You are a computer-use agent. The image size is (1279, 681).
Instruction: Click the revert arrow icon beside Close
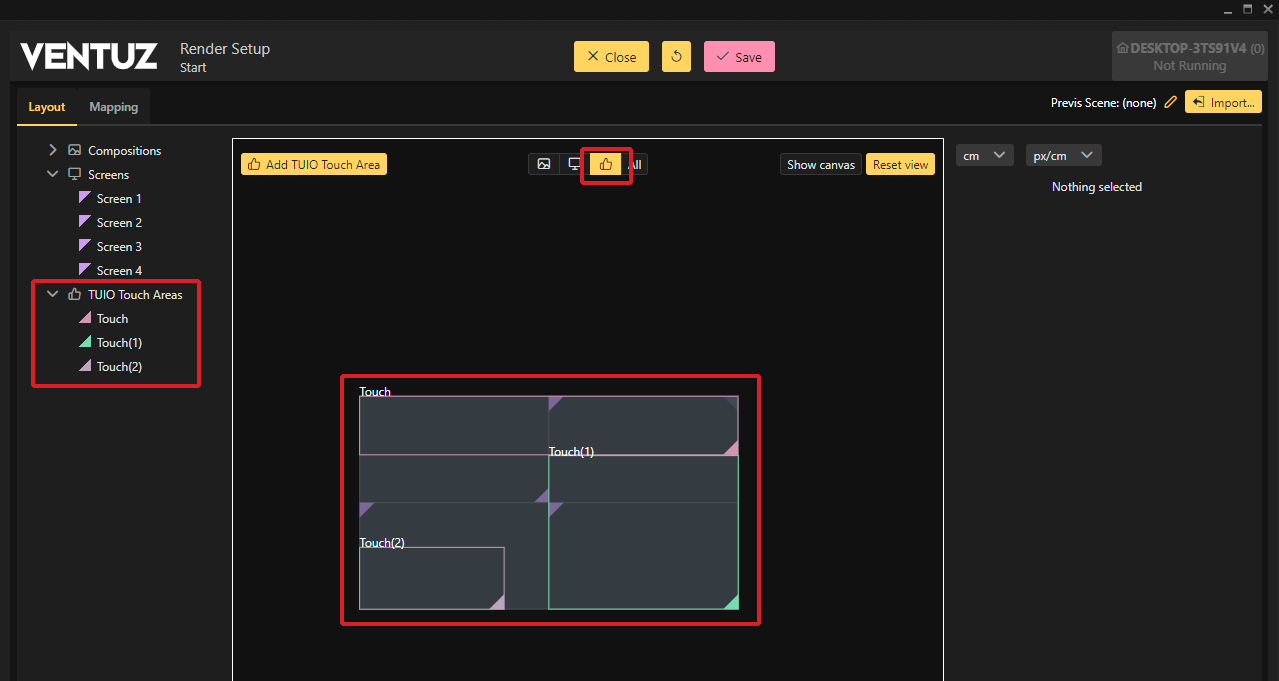(676, 57)
